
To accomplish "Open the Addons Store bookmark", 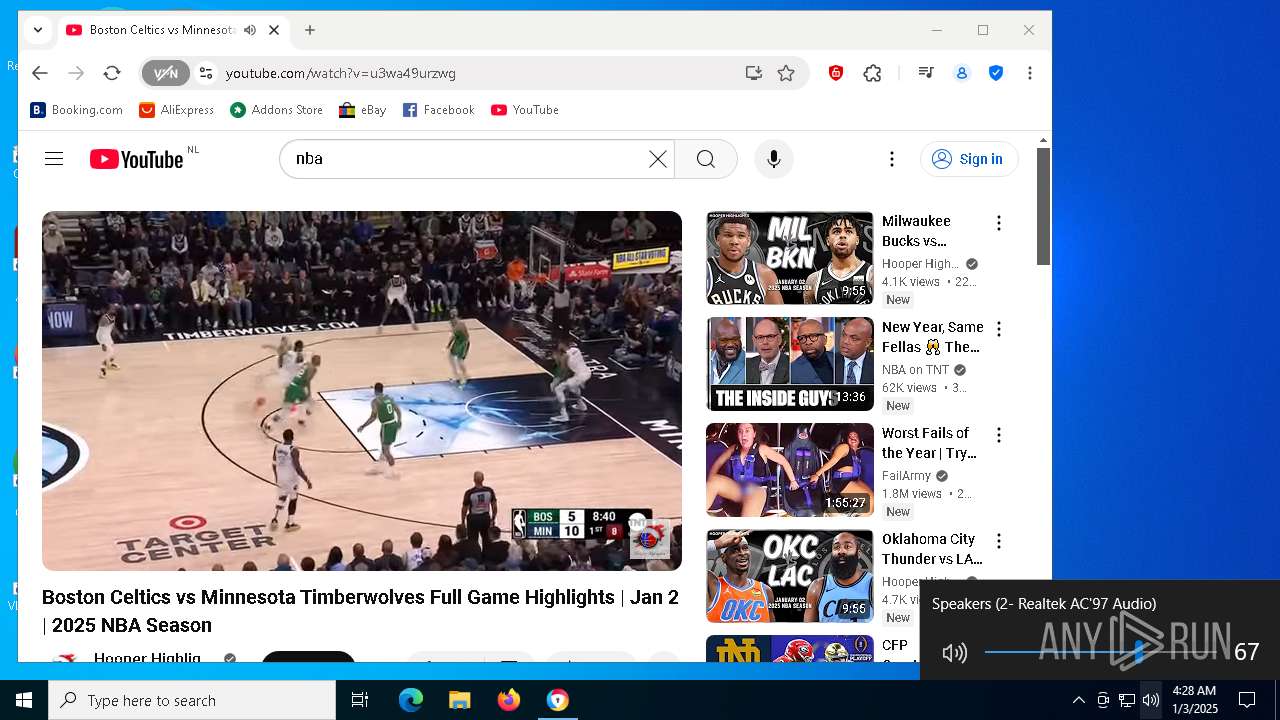I will [277, 110].
